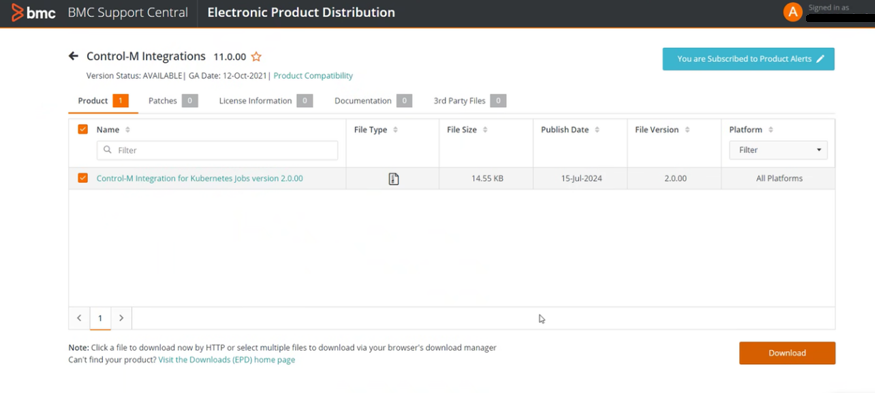
Task: Click the user avatar icon
Action: 792,12
